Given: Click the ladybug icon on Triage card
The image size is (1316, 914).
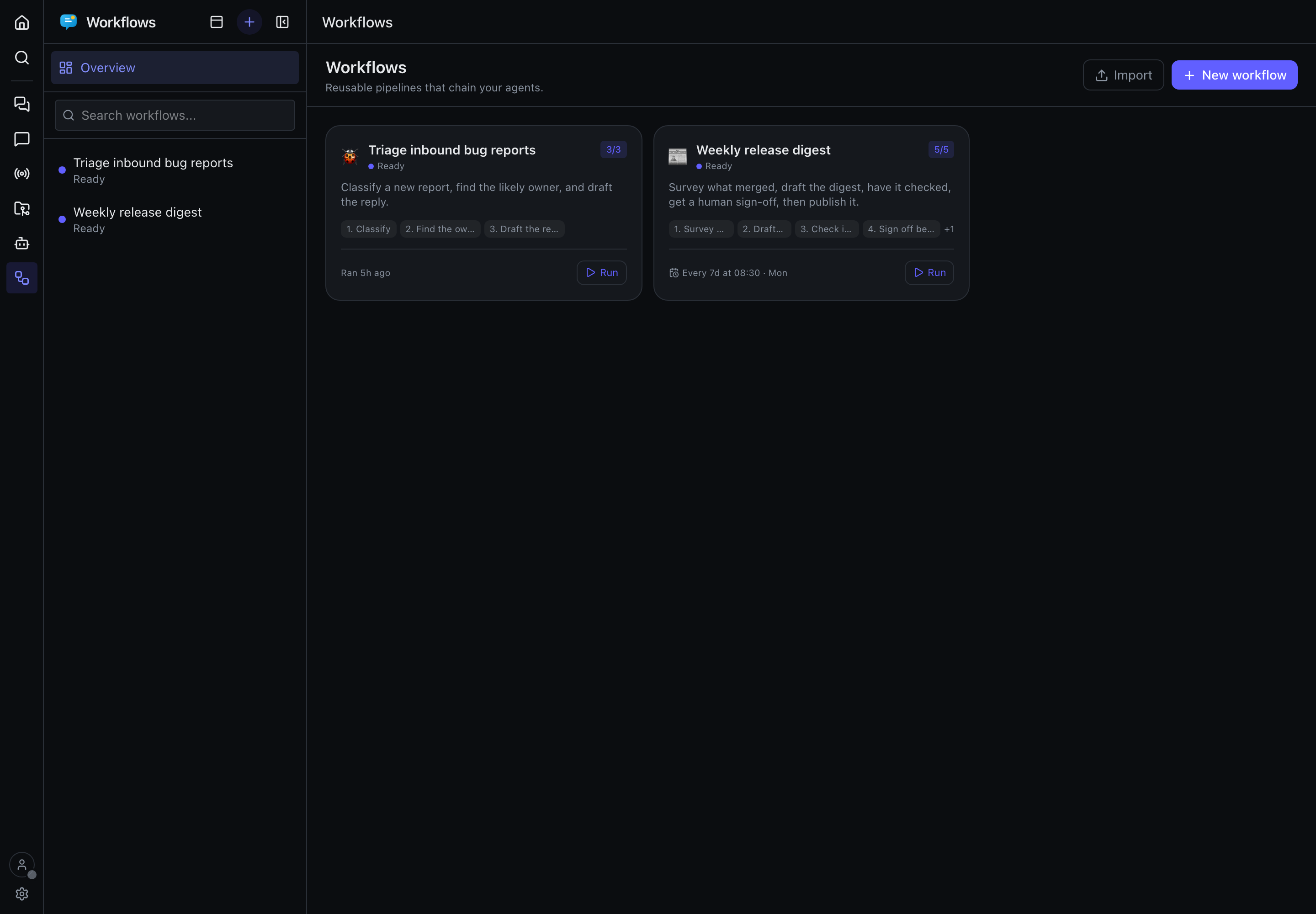Looking at the screenshot, I should tap(350, 156).
